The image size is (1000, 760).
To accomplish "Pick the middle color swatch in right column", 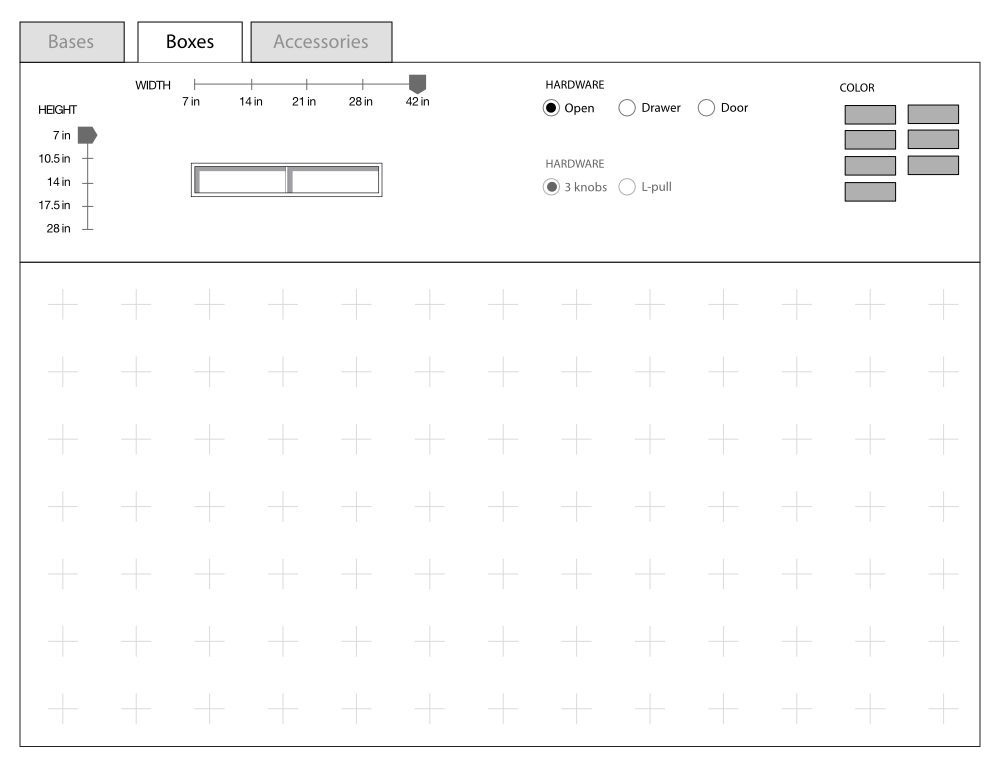I will click(933, 139).
